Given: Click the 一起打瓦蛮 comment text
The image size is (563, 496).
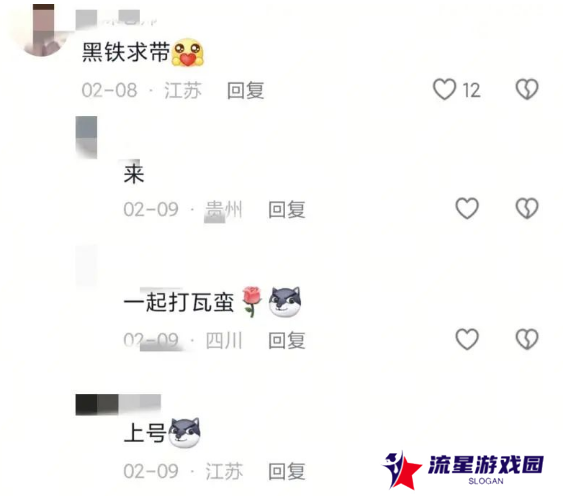Looking at the screenshot, I should [x=179, y=302].
